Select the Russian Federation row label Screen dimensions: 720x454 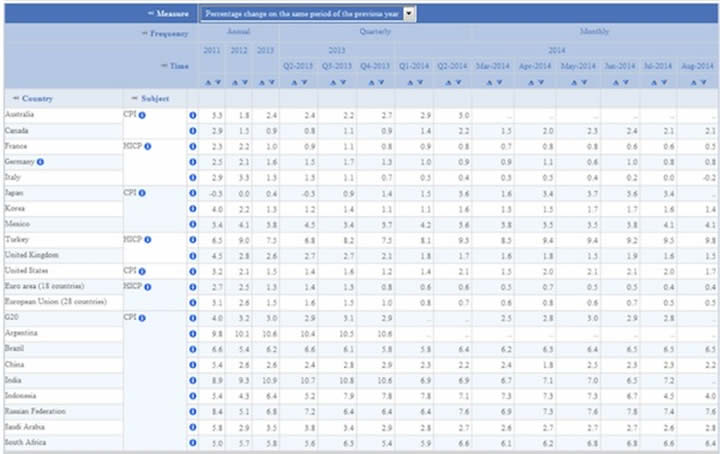pyautogui.click(x=35, y=411)
